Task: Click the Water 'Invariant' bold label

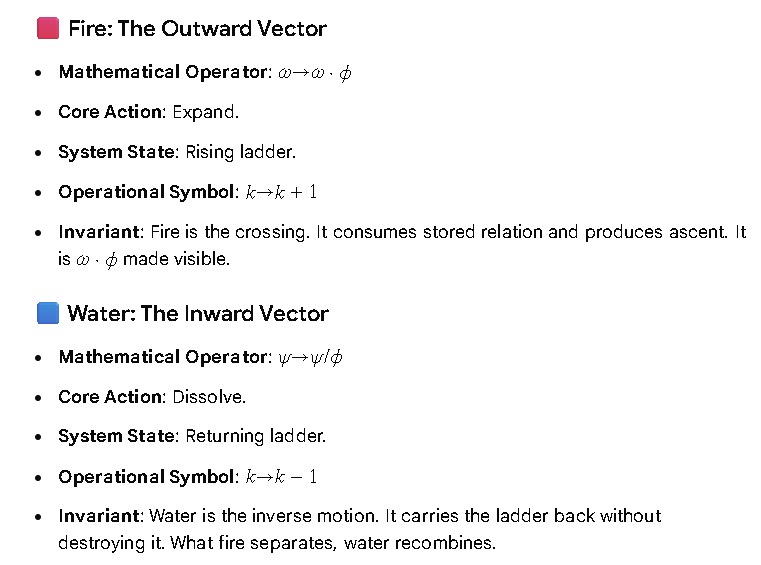Action: click(99, 516)
